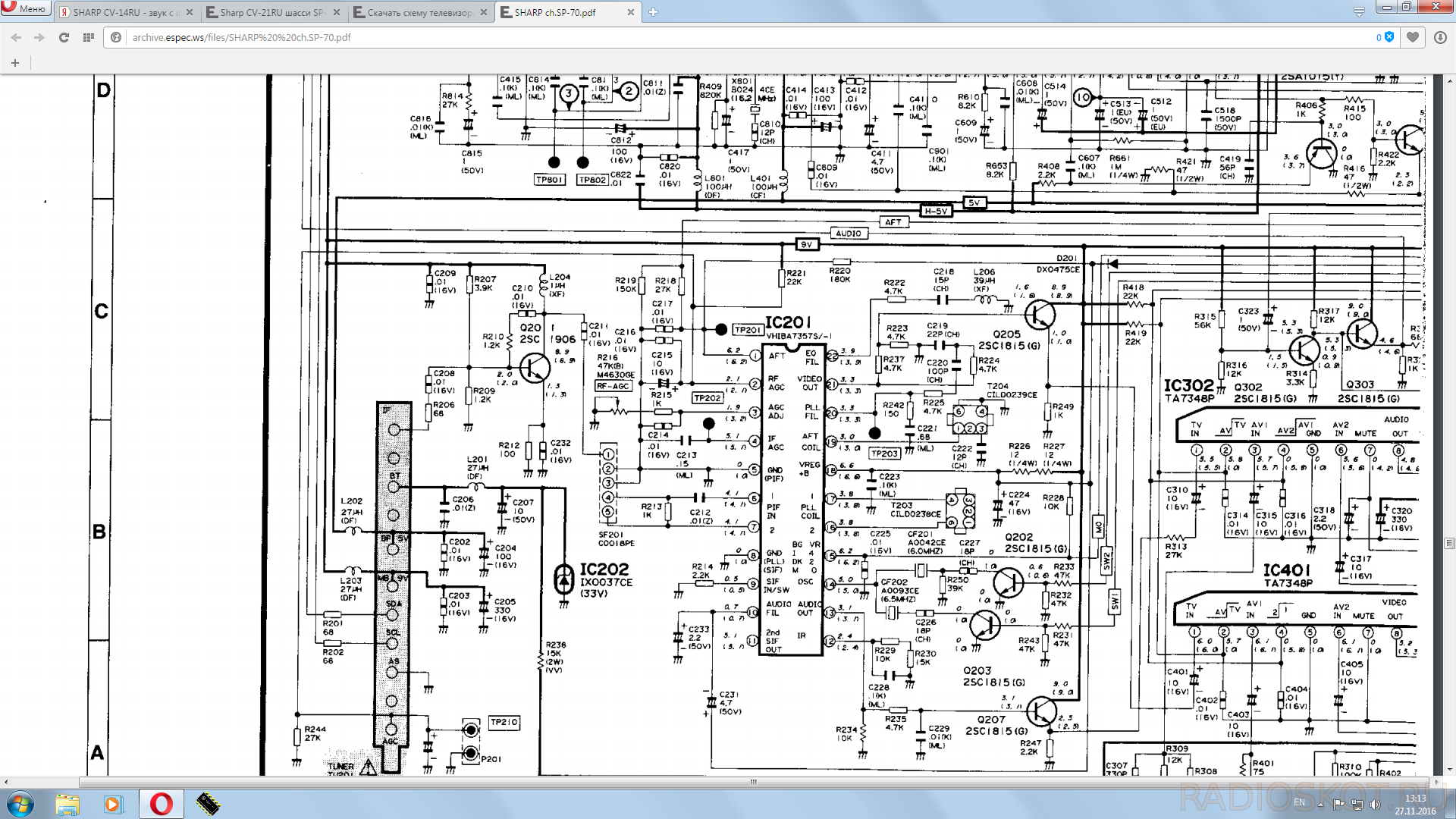Go forward to next page

pos(39,37)
